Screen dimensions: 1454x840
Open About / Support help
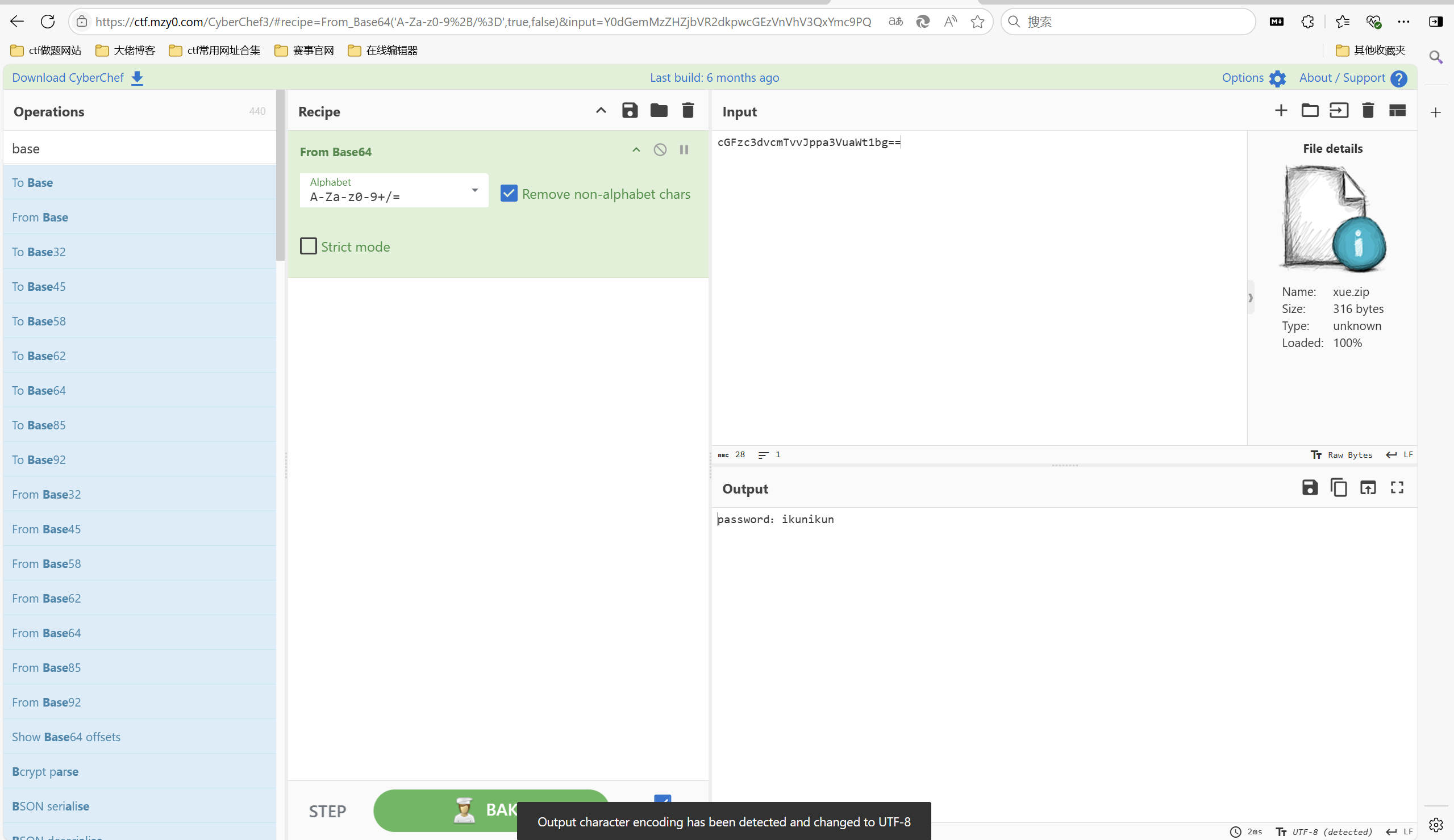(1352, 78)
